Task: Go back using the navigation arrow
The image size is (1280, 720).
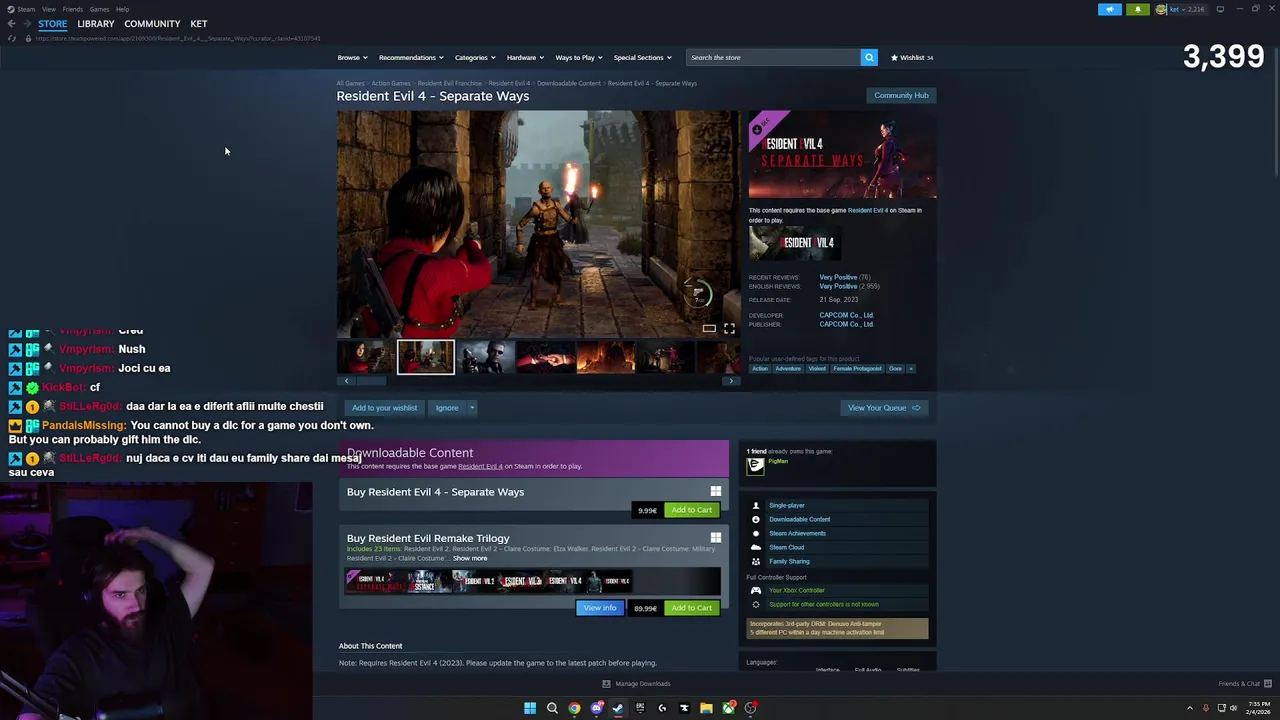Action: (x=11, y=23)
